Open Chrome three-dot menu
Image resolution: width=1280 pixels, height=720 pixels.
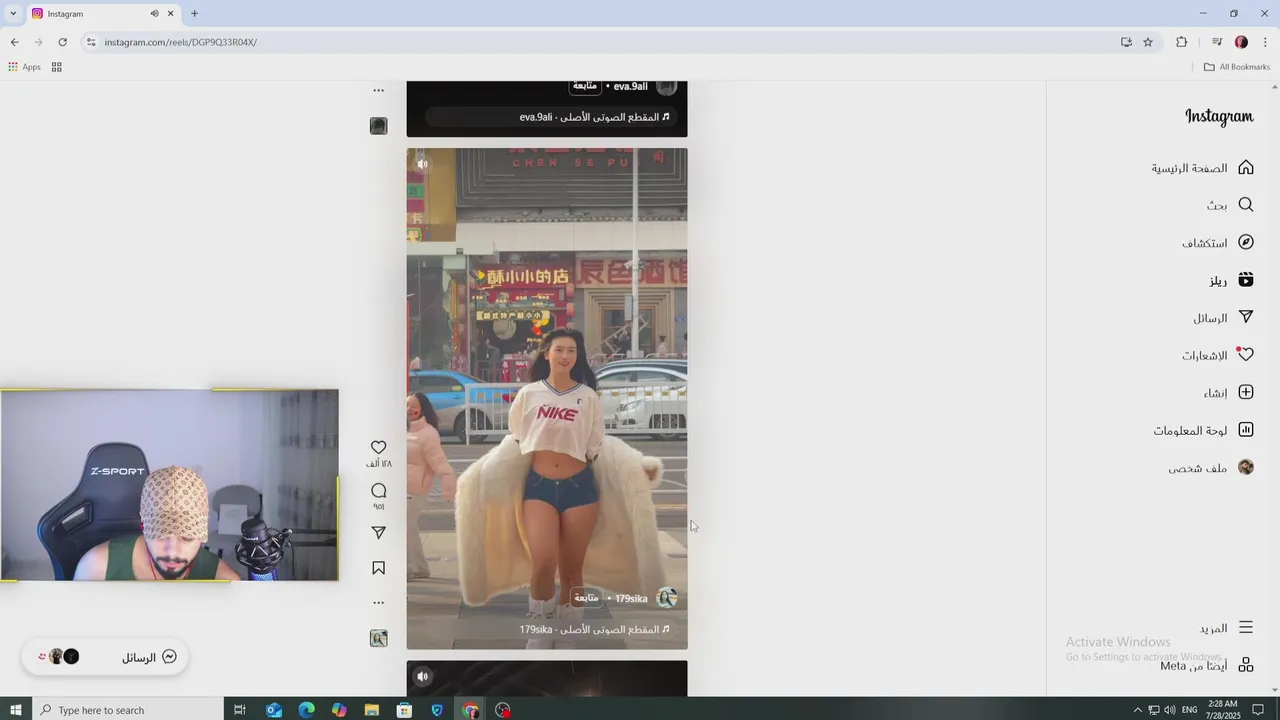click(1265, 42)
